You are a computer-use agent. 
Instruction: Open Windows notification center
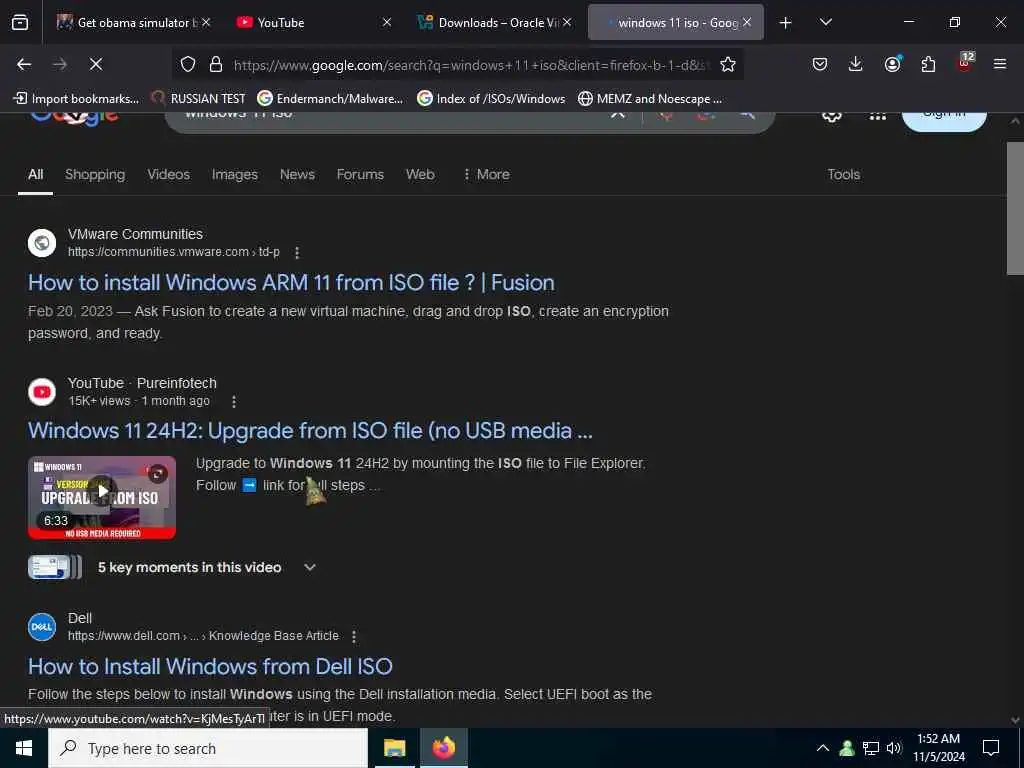[991, 748]
